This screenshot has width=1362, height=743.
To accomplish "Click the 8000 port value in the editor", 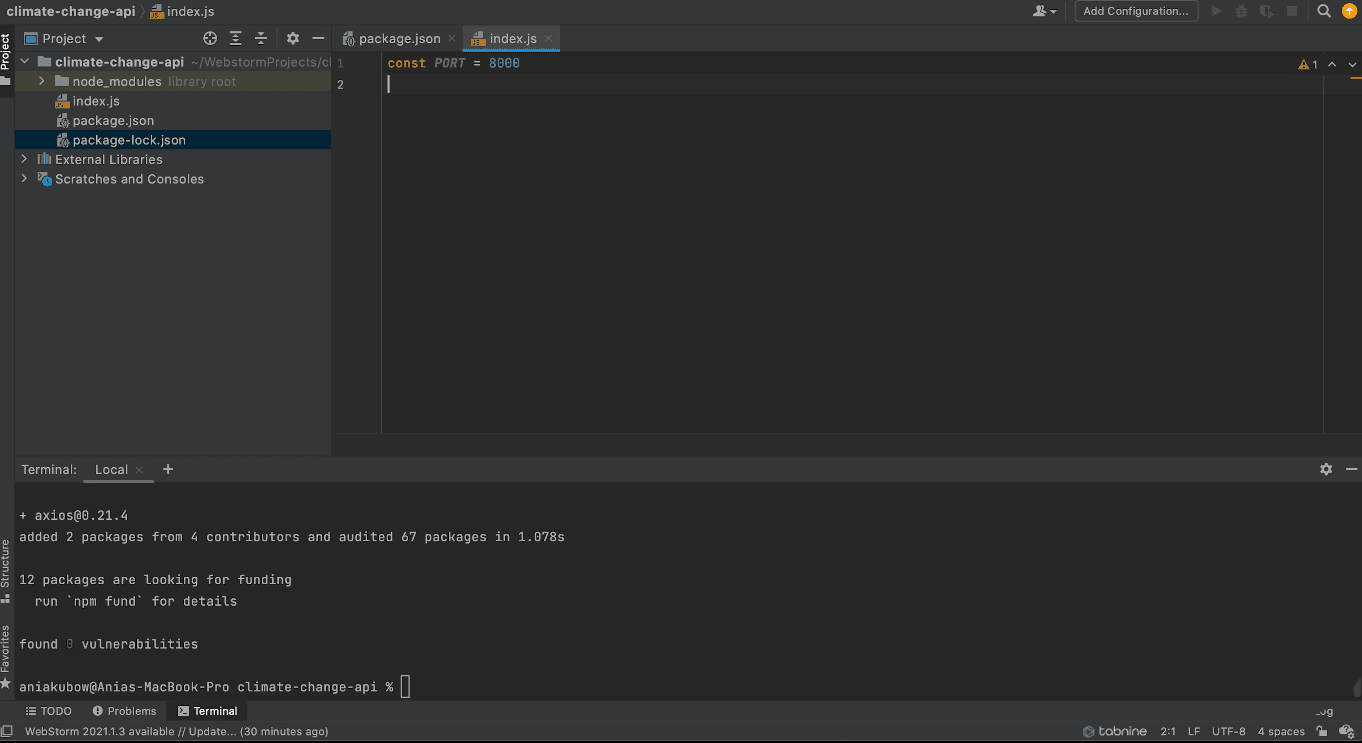I will click(x=504, y=63).
